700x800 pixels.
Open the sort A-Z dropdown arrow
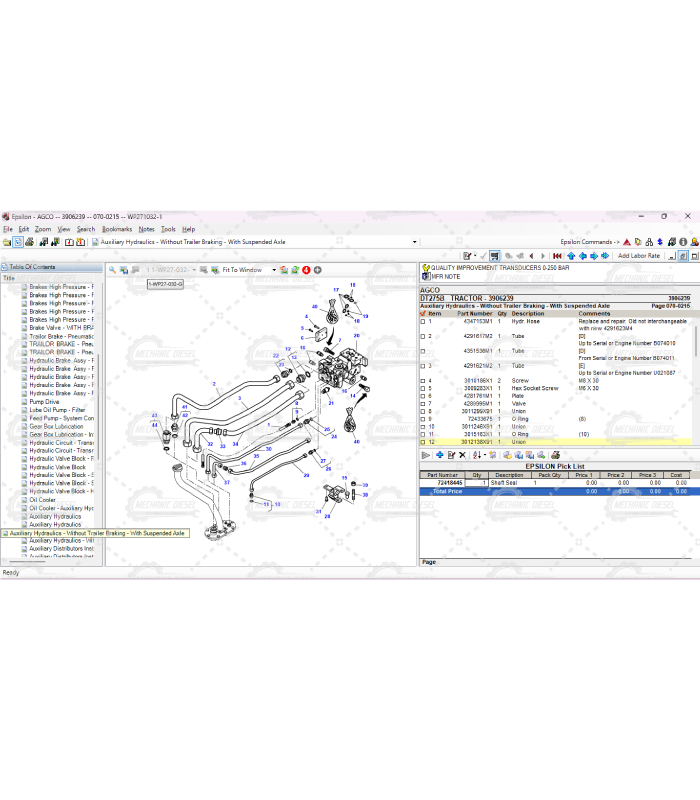[x=485, y=455]
